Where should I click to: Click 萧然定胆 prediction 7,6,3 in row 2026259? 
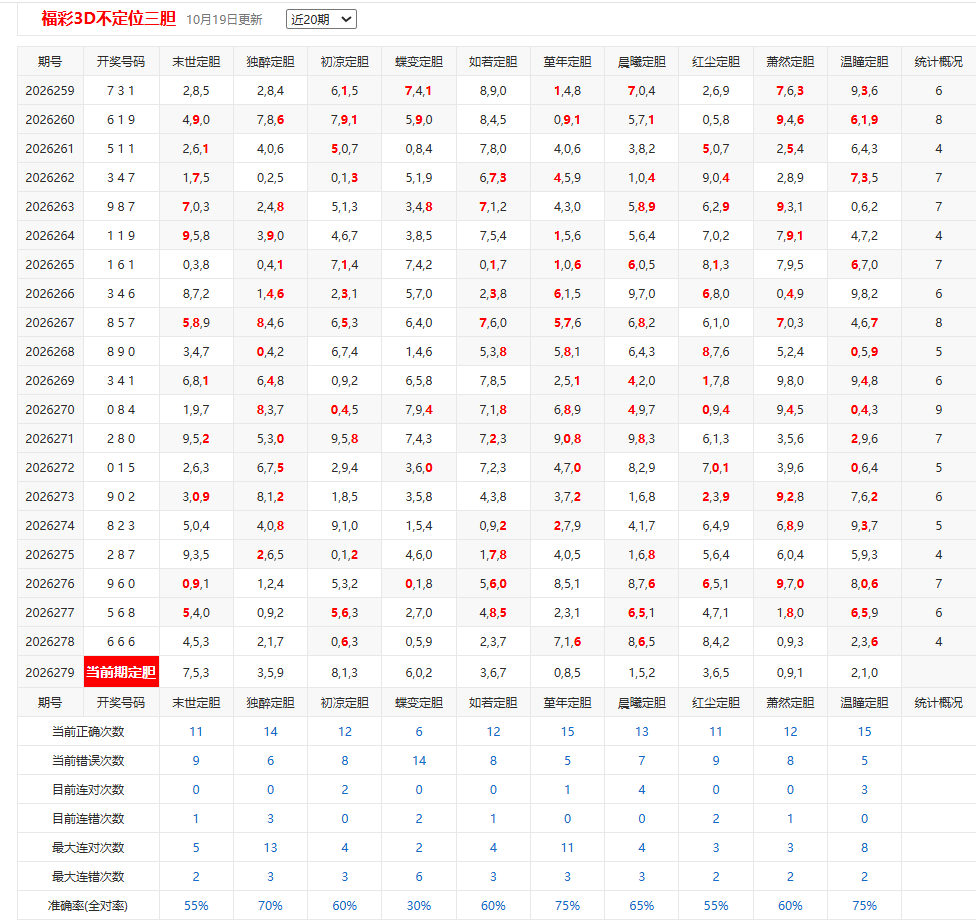click(790, 91)
